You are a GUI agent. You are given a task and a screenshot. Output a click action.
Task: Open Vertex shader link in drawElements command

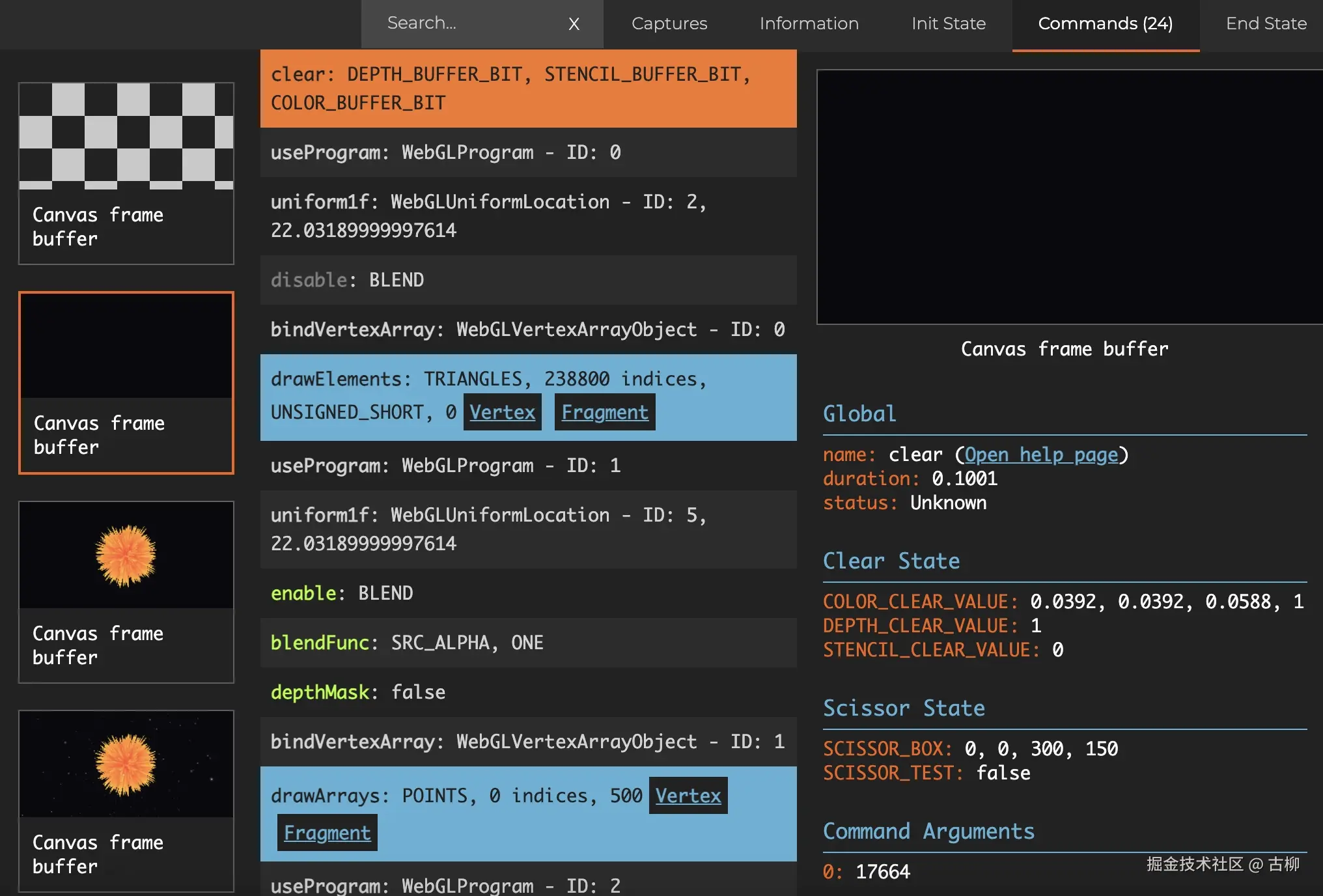pyautogui.click(x=502, y=412)
